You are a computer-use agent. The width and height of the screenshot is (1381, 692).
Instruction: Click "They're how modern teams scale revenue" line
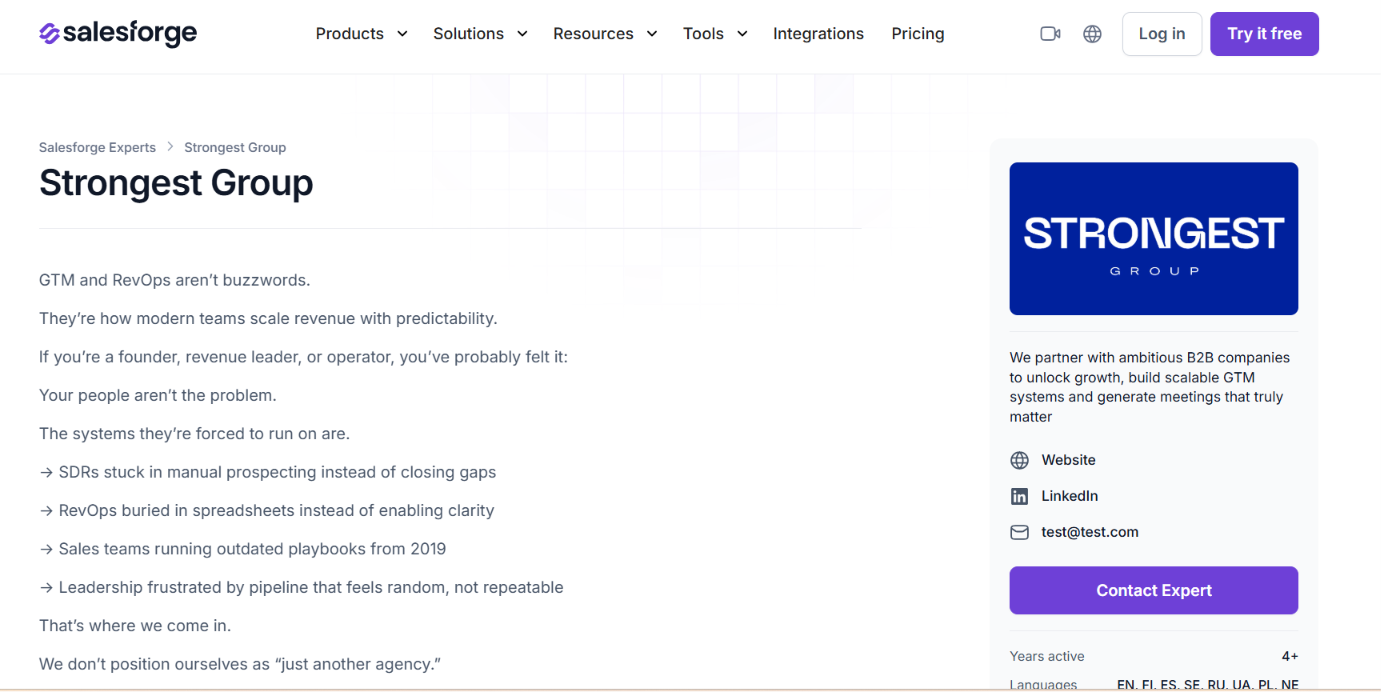point(268,318)
